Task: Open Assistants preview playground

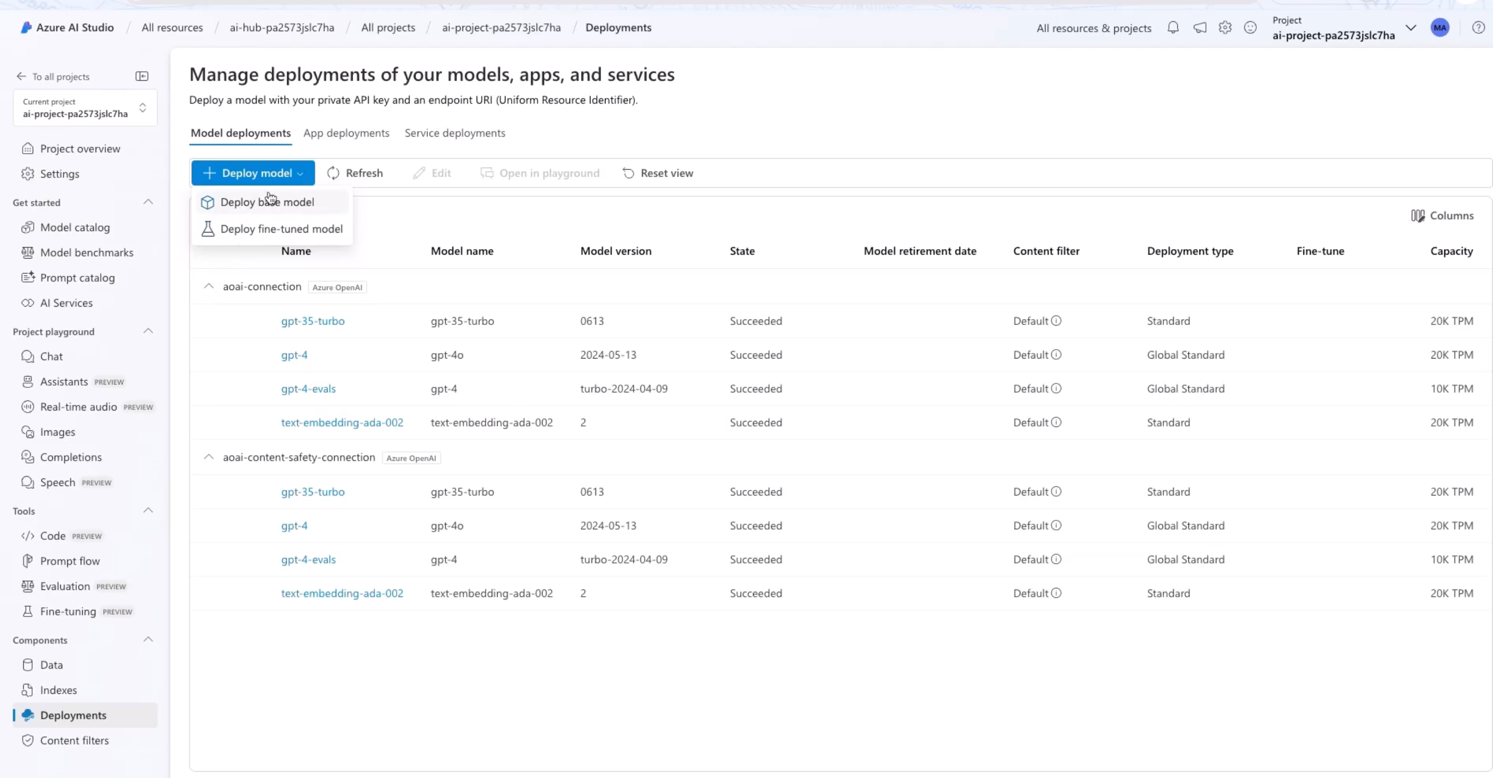Action: tap(64, 381)
